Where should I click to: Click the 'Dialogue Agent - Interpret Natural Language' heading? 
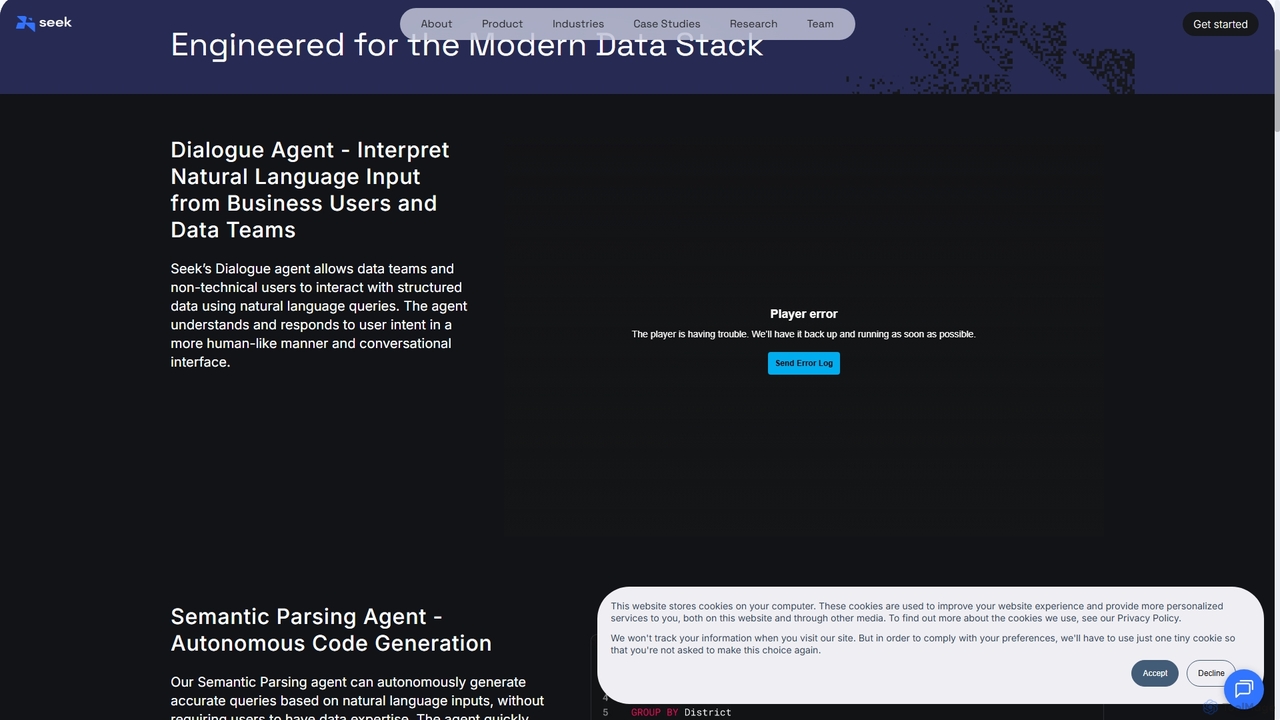click(x=310, y=190)
